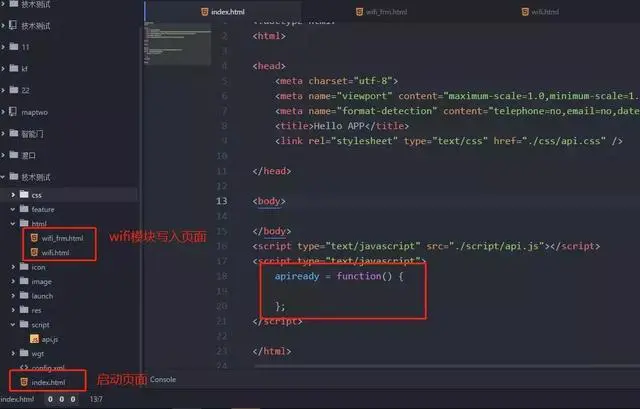Click the HTML5 icon on the wifi_frm.html tab
Screen dimensions: 640x409
(x=359, y=12)
